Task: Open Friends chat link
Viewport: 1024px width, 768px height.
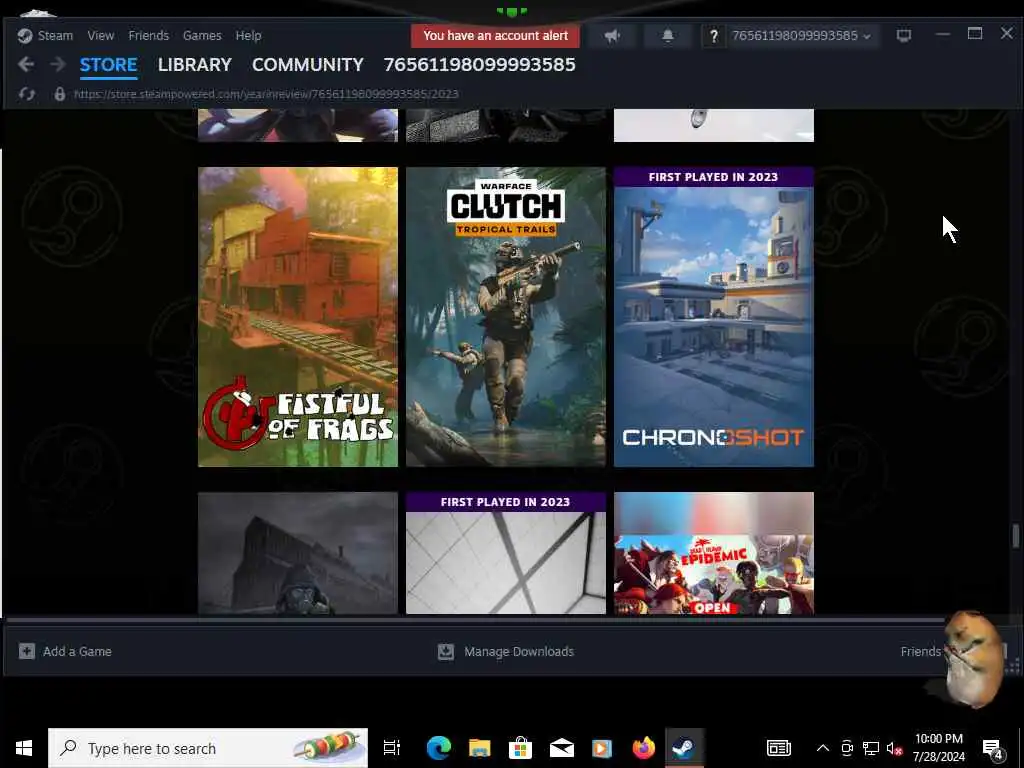Action: pos(921,651)
